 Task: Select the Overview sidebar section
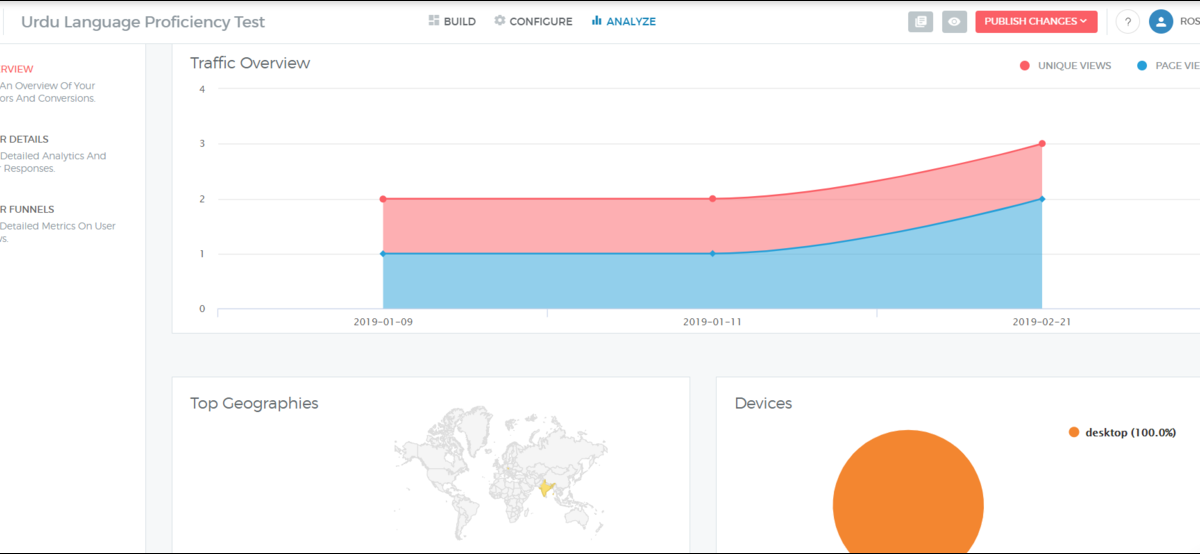17,69
